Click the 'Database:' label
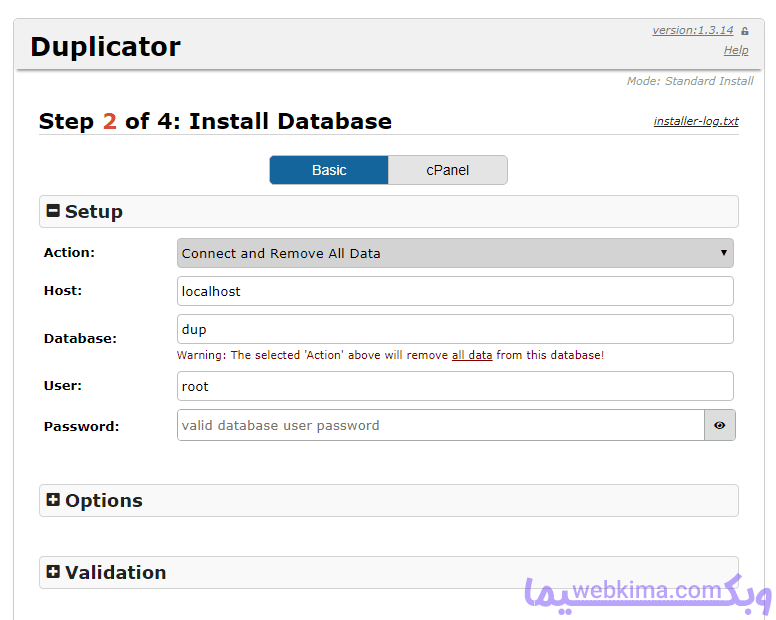Viewport: 776px width, 620px height. 80,338
